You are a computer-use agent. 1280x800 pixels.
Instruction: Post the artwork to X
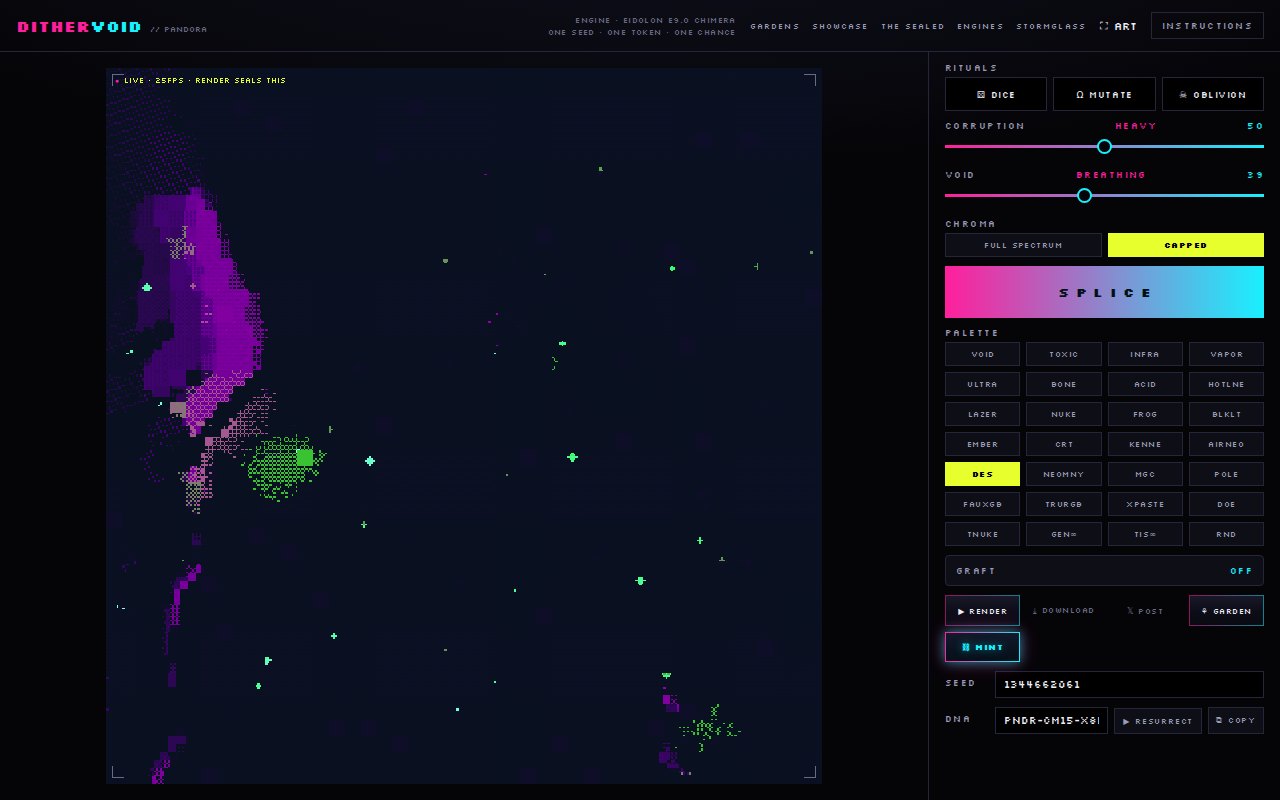coord(1145,611)
